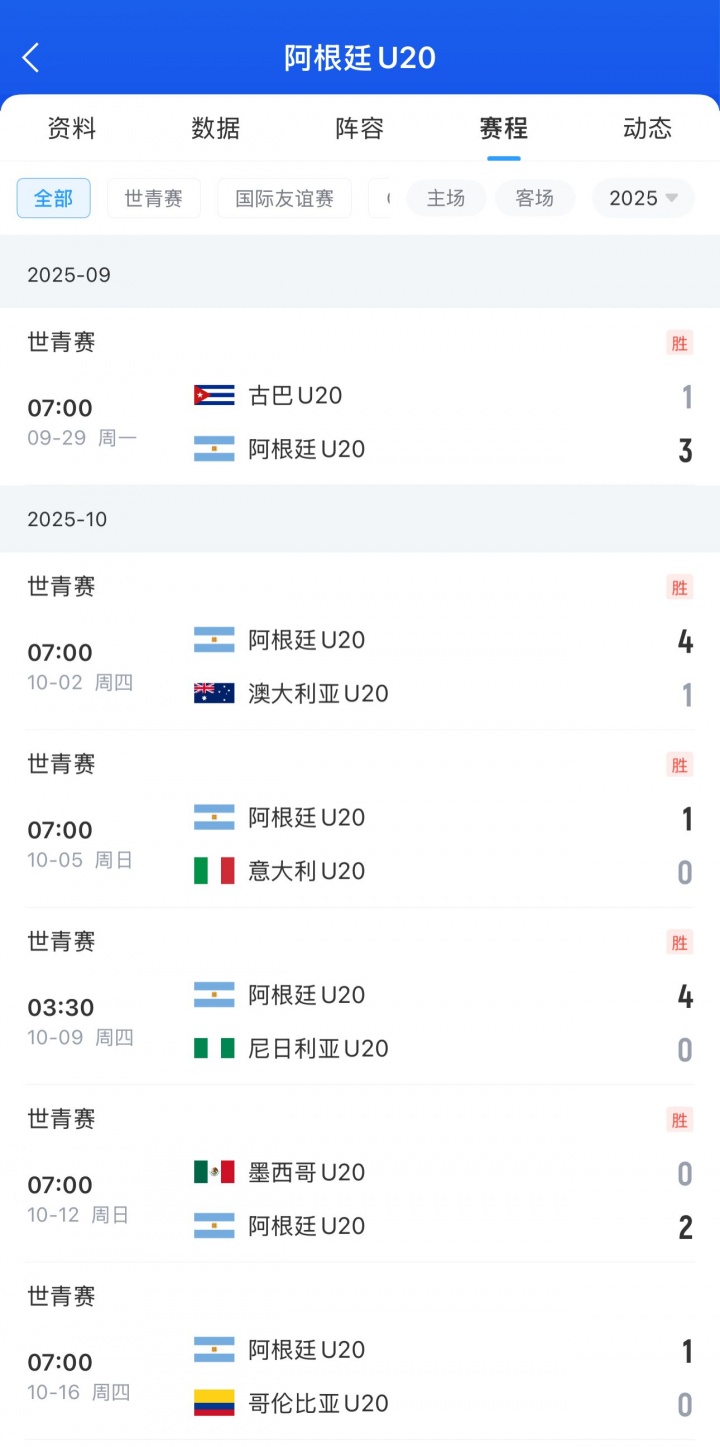Filter by 世青赛 competition
The image size is (720, 1447).
click(154, 198)
